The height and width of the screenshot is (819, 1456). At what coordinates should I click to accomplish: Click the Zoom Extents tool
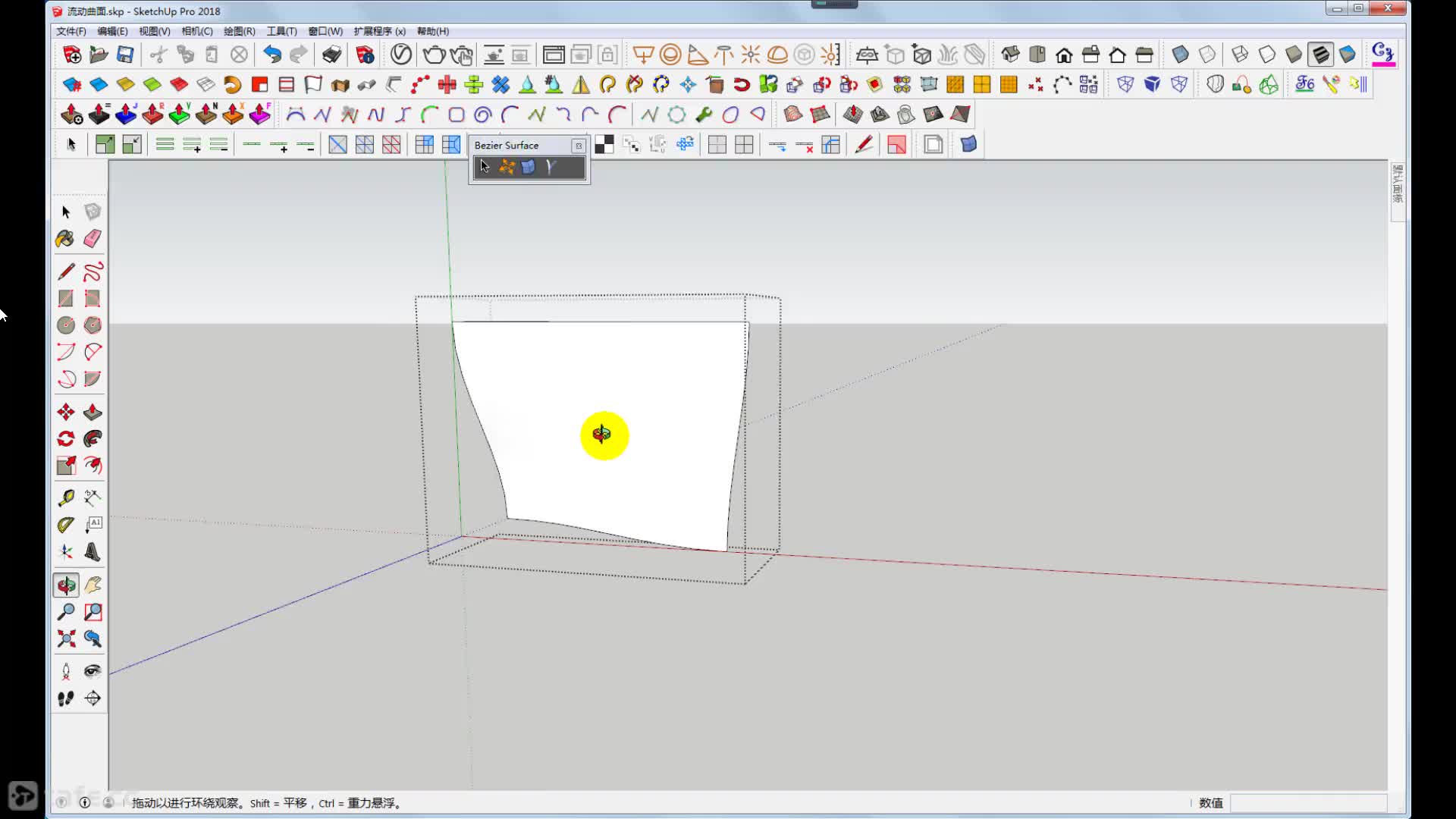(x=65, y=639)
